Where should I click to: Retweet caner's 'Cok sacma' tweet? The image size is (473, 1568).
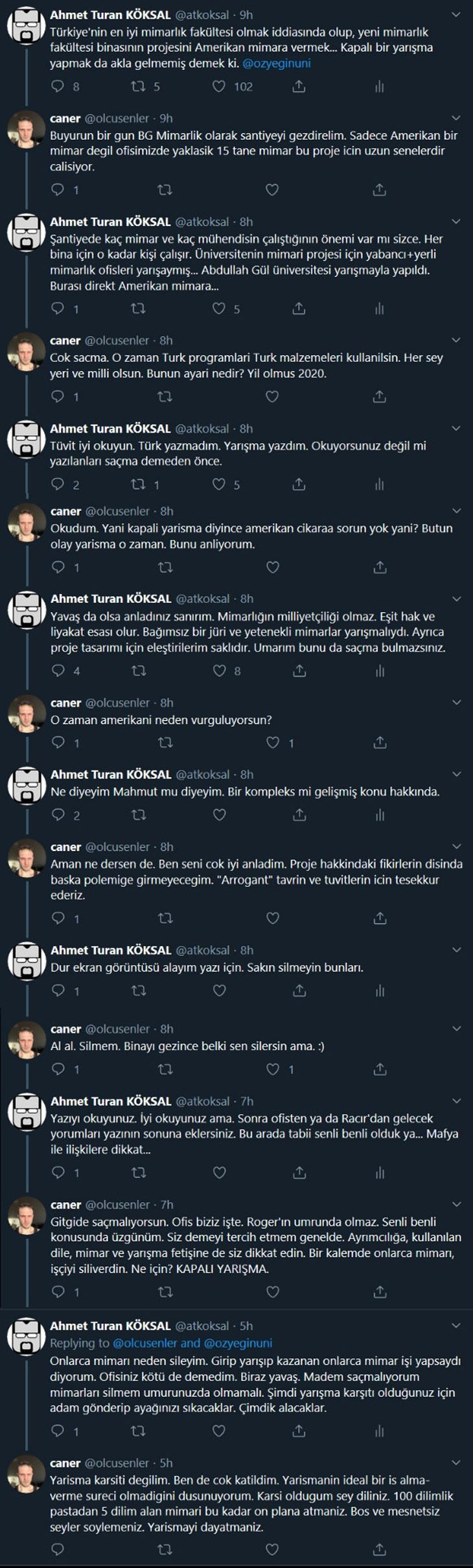(x=165, y=396)
